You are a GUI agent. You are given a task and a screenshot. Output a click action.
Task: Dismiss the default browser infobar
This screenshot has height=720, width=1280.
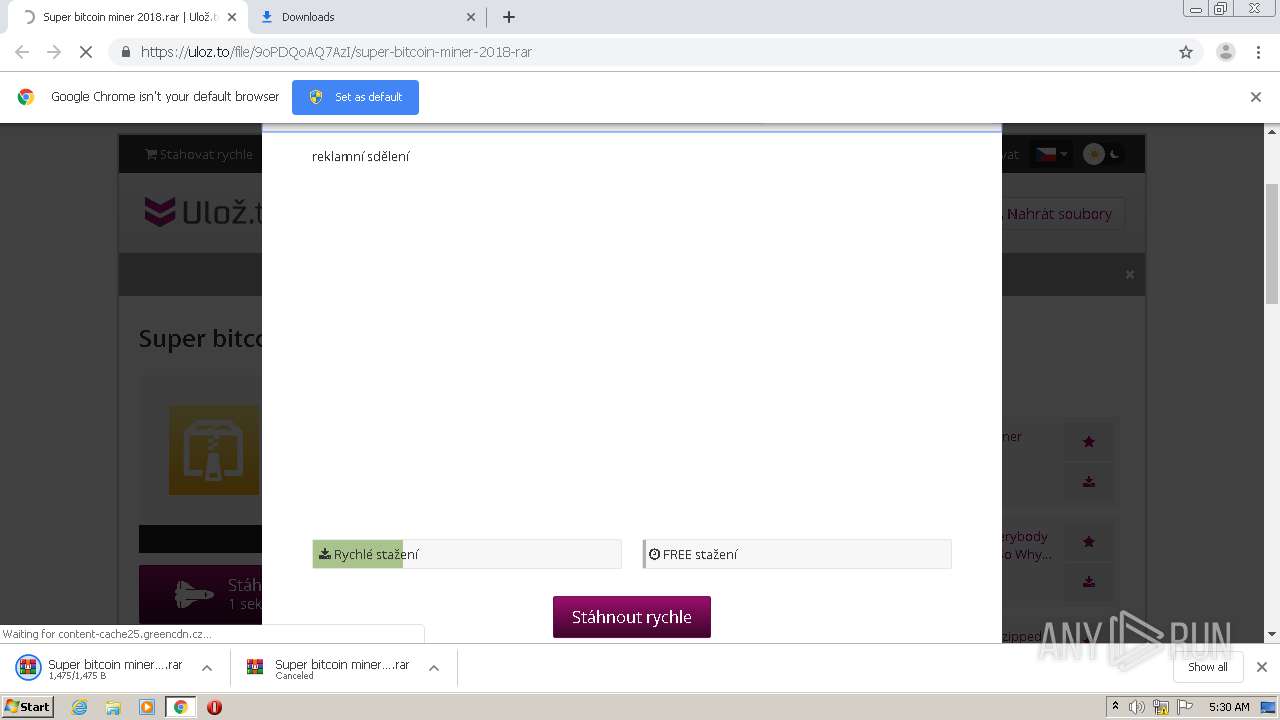tap(1256, 97)
